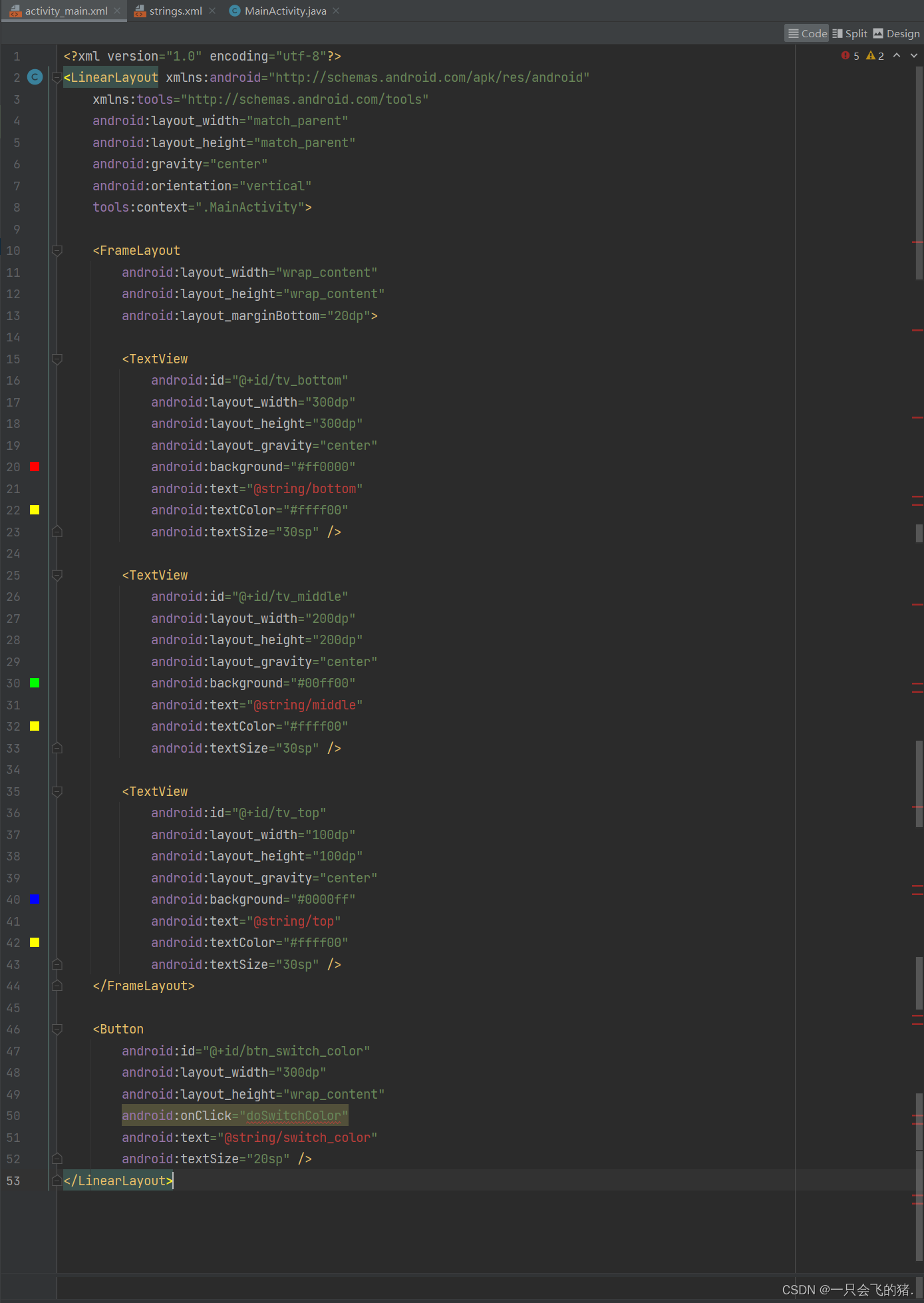Click the @string/top reference
The width and height of the screenshot is (924, 1303).
tap(294, 921)
